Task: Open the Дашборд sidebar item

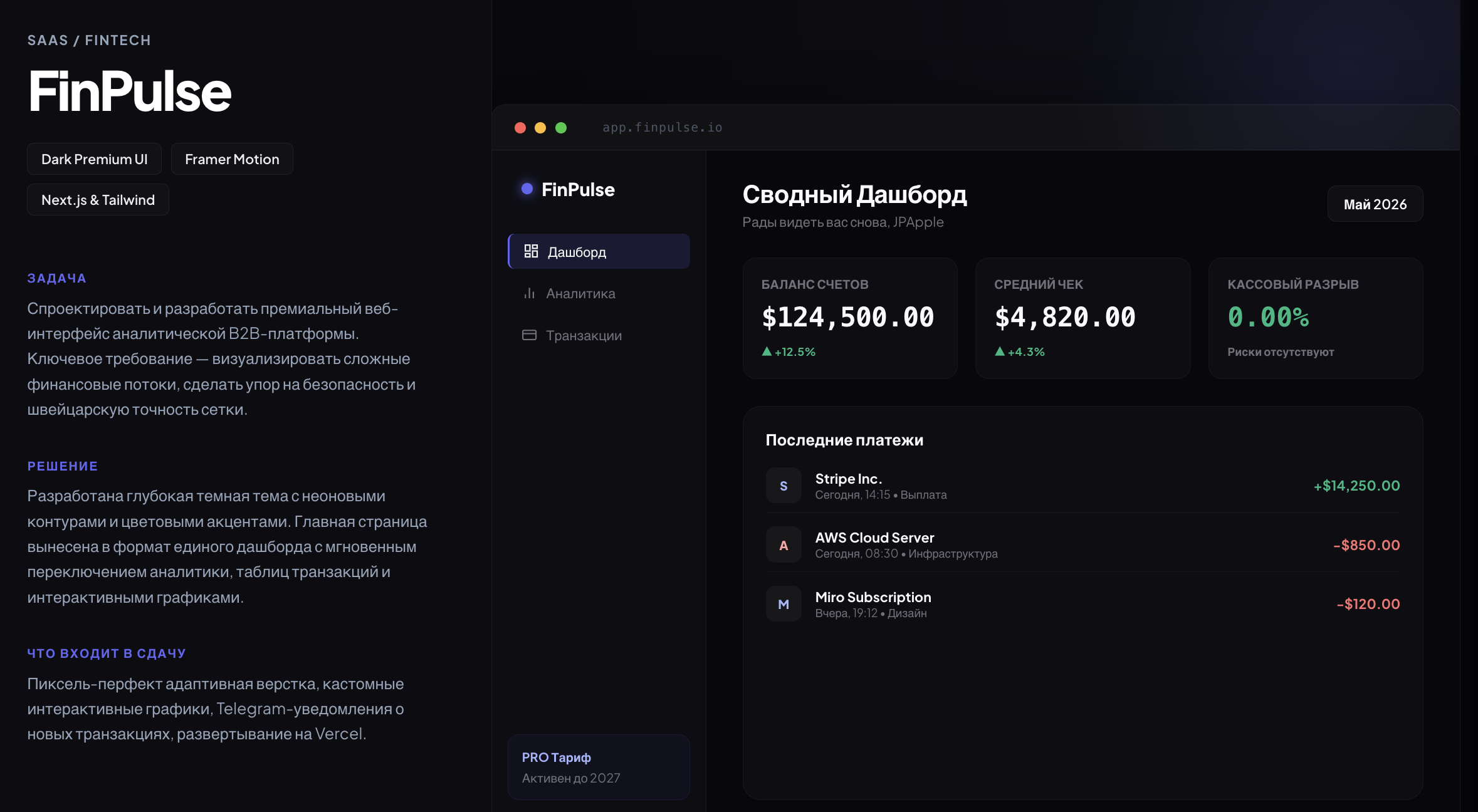Action: click(x=599, y=251)
